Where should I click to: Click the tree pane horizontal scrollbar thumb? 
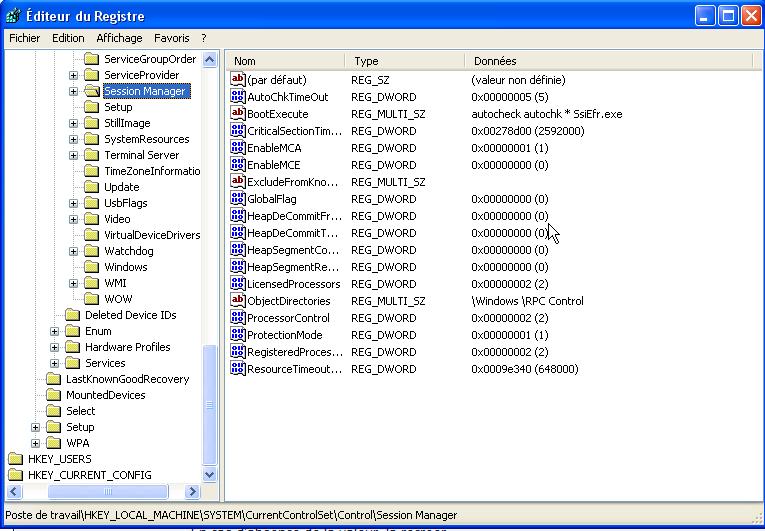[x=108, y=492]
